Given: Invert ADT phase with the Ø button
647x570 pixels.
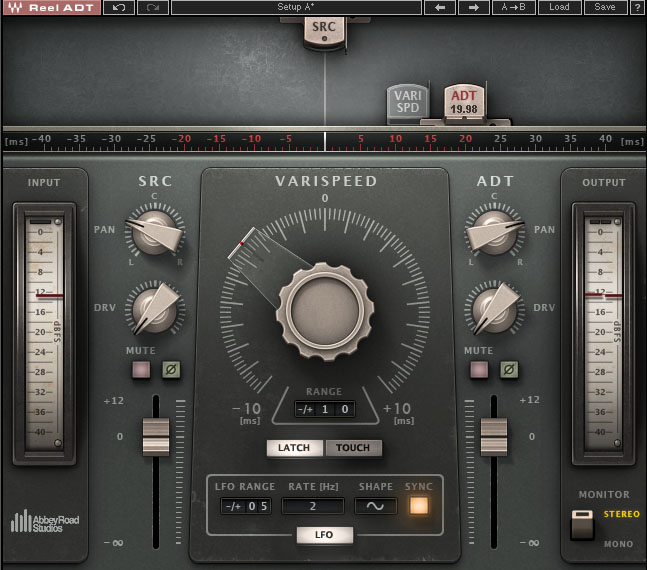Looking at the screenshot, I should pos(509,370).
